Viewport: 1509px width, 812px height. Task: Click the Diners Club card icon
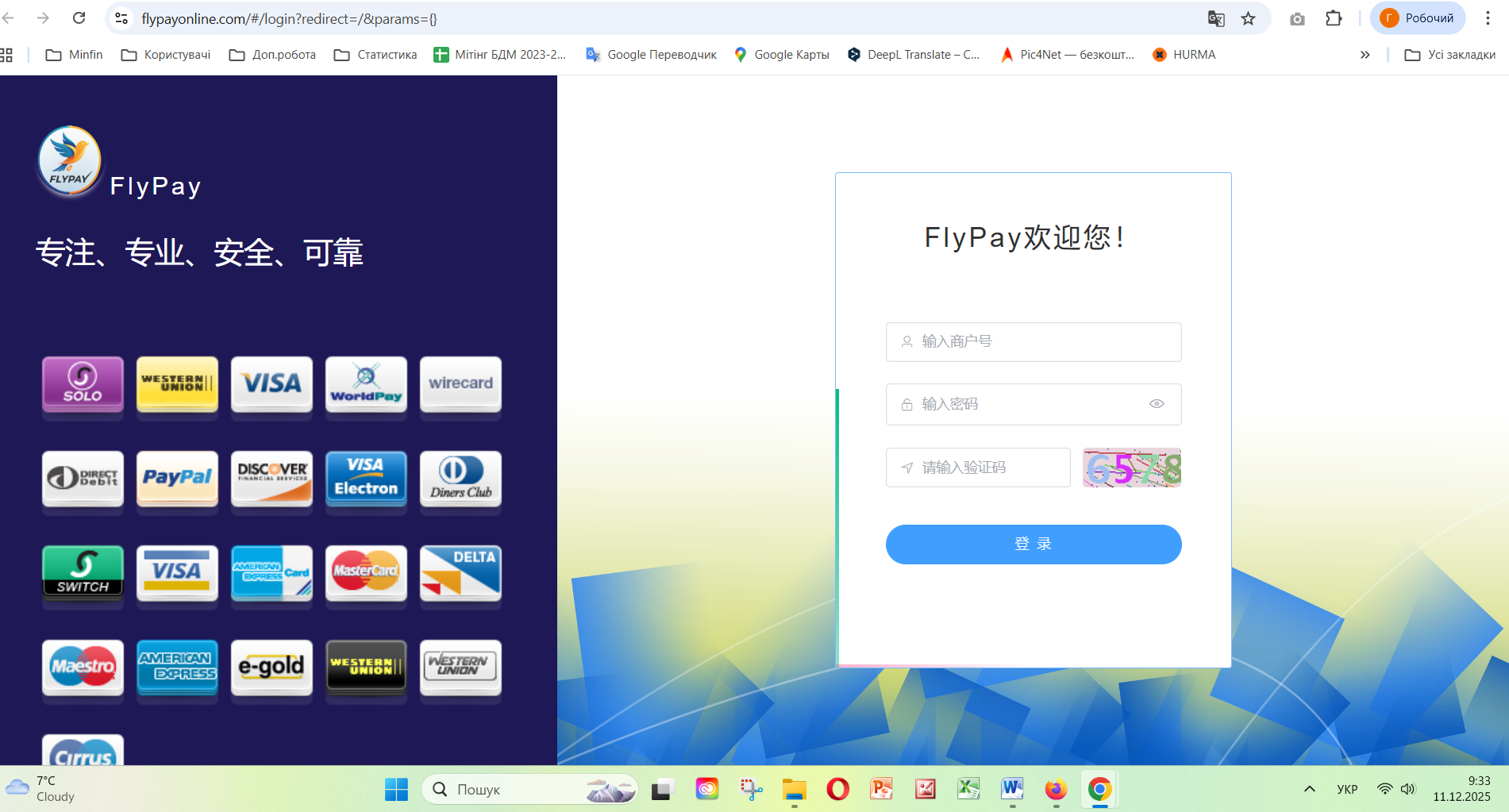(460, 479)
